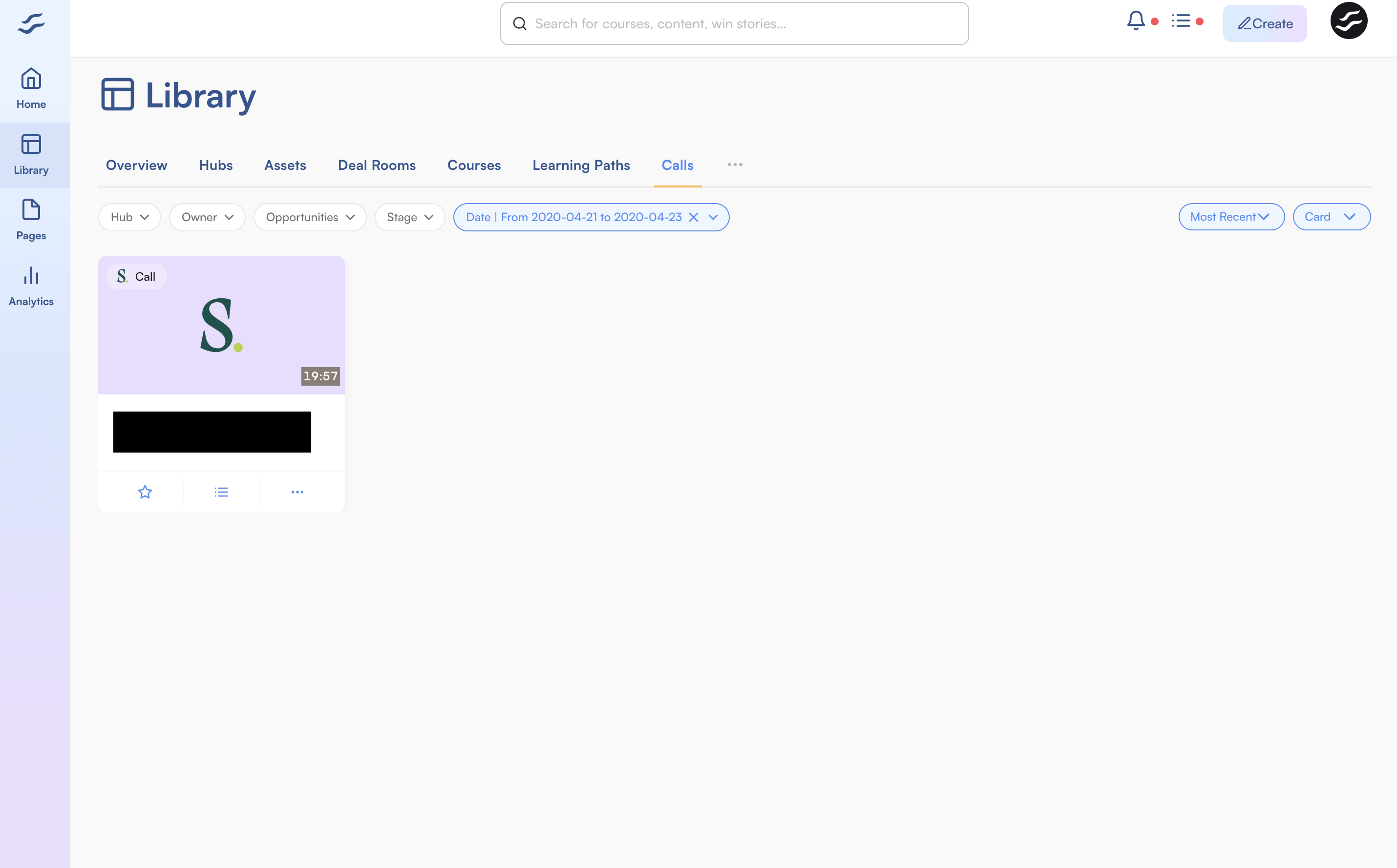Open Analytics from the sidebar

31,285
